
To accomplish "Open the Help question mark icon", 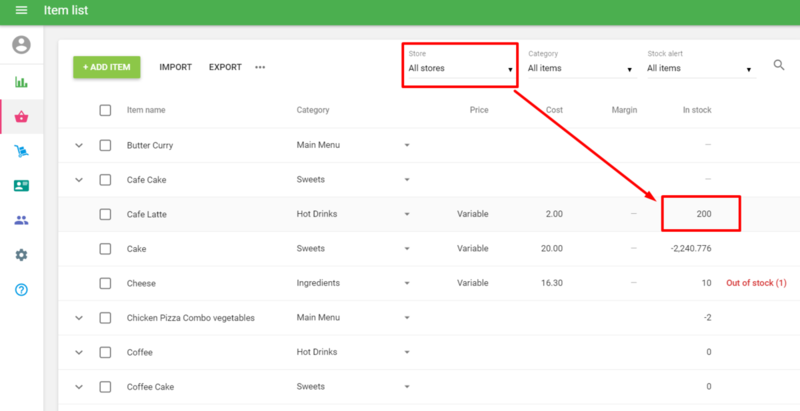I will 21,290.
